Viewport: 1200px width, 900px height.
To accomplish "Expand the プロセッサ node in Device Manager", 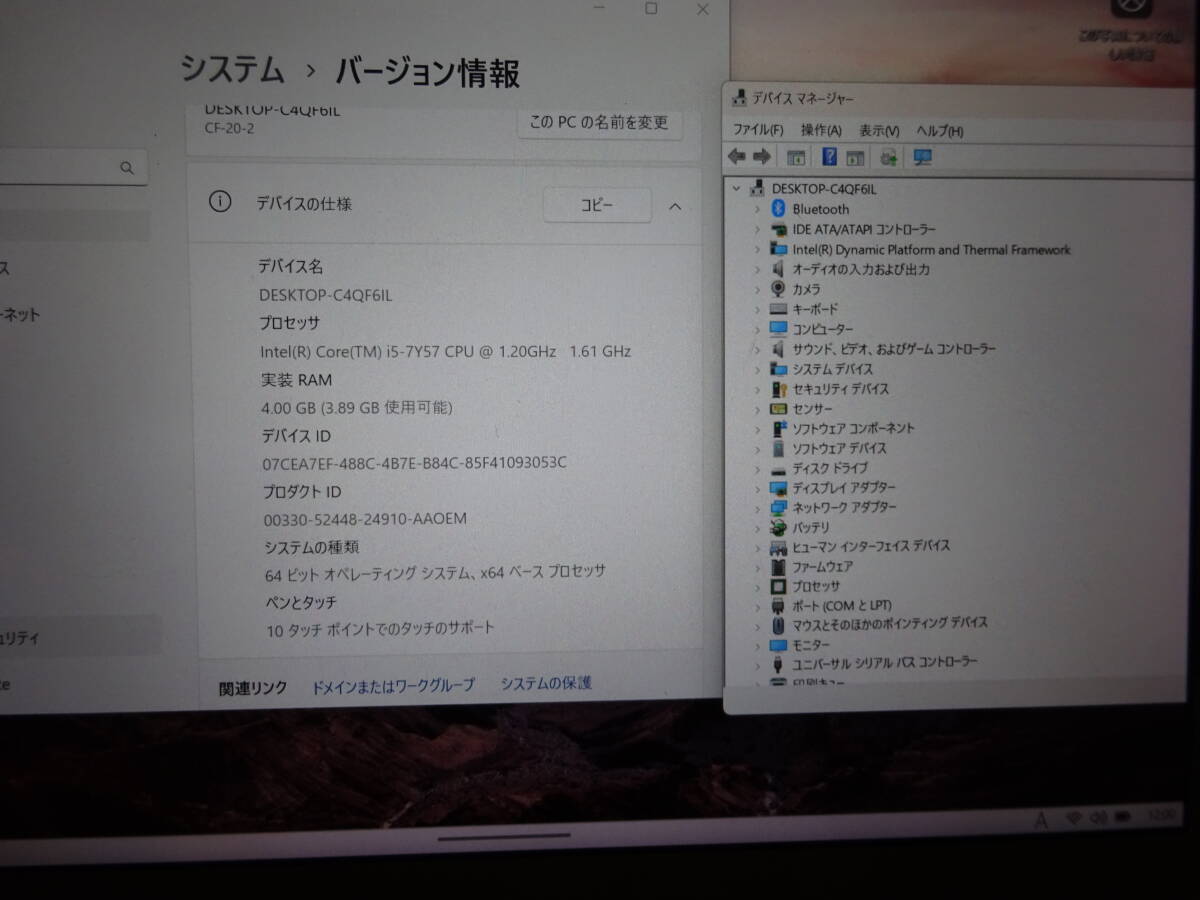I will coord(758,586).
